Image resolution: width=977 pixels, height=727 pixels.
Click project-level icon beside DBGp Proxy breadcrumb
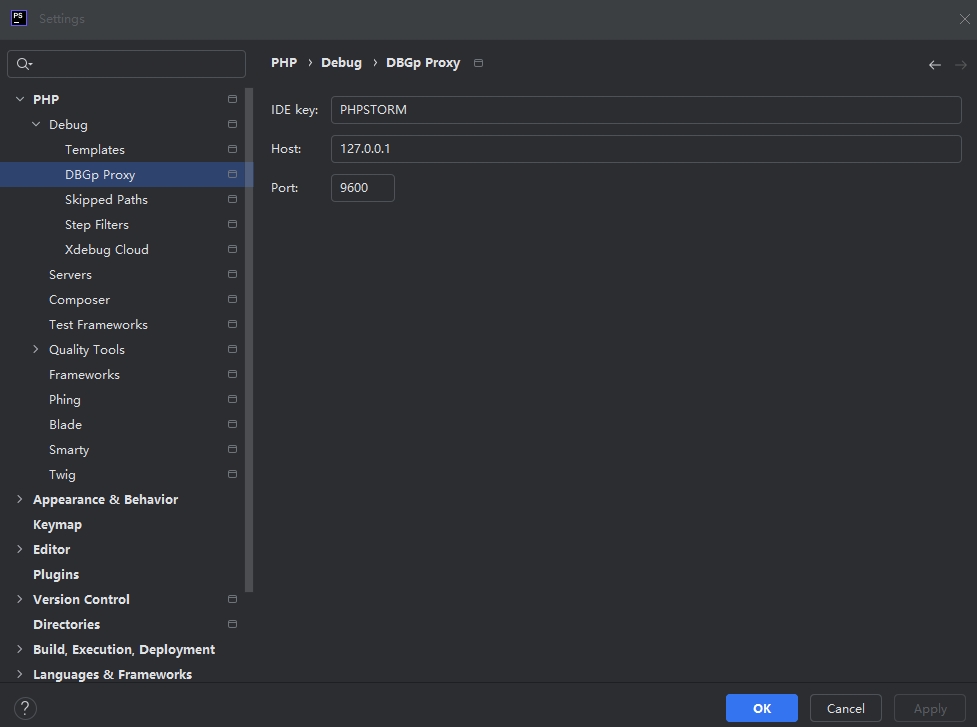coord(479,63)
